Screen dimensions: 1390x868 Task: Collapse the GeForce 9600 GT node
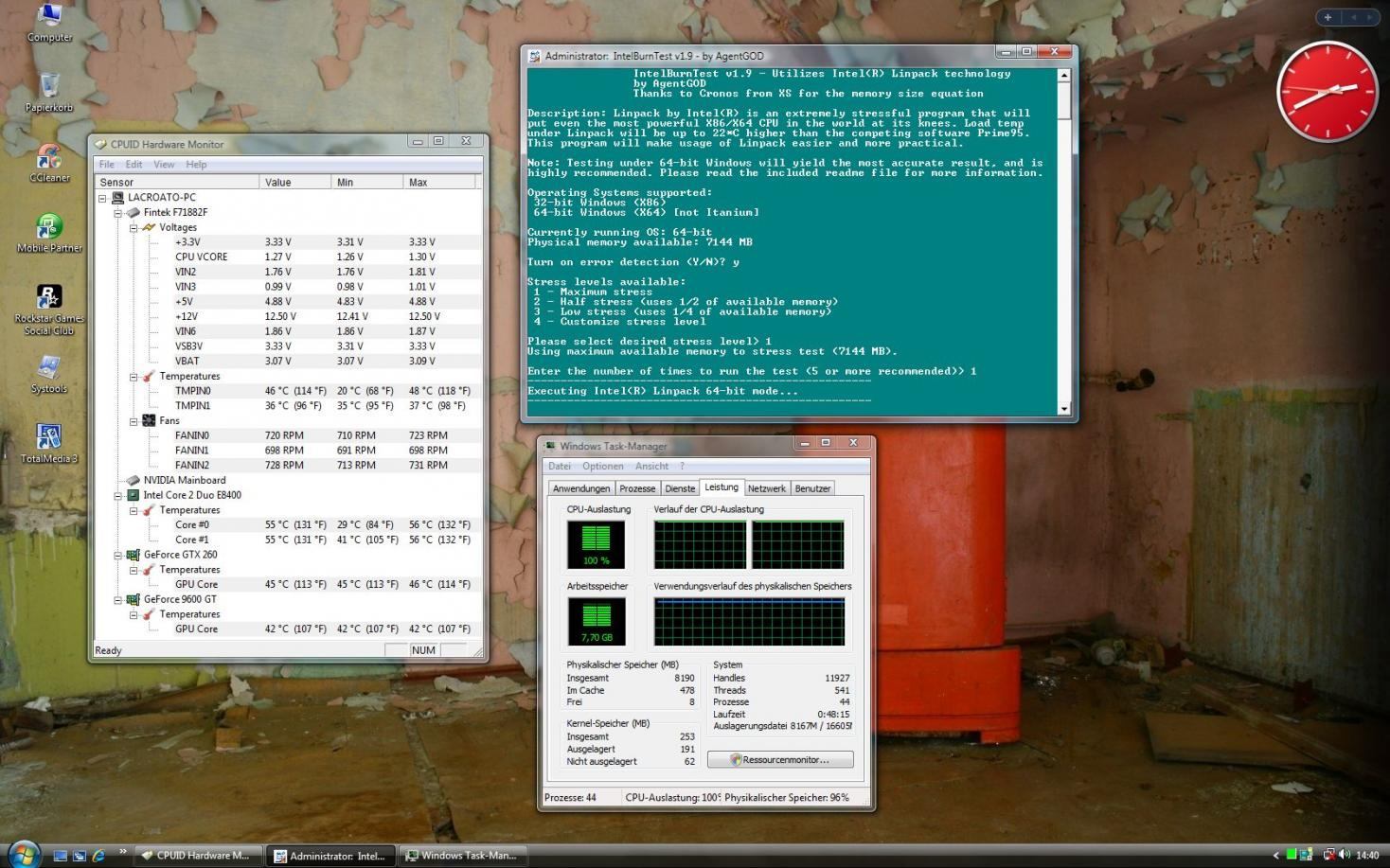pos(118,599)
